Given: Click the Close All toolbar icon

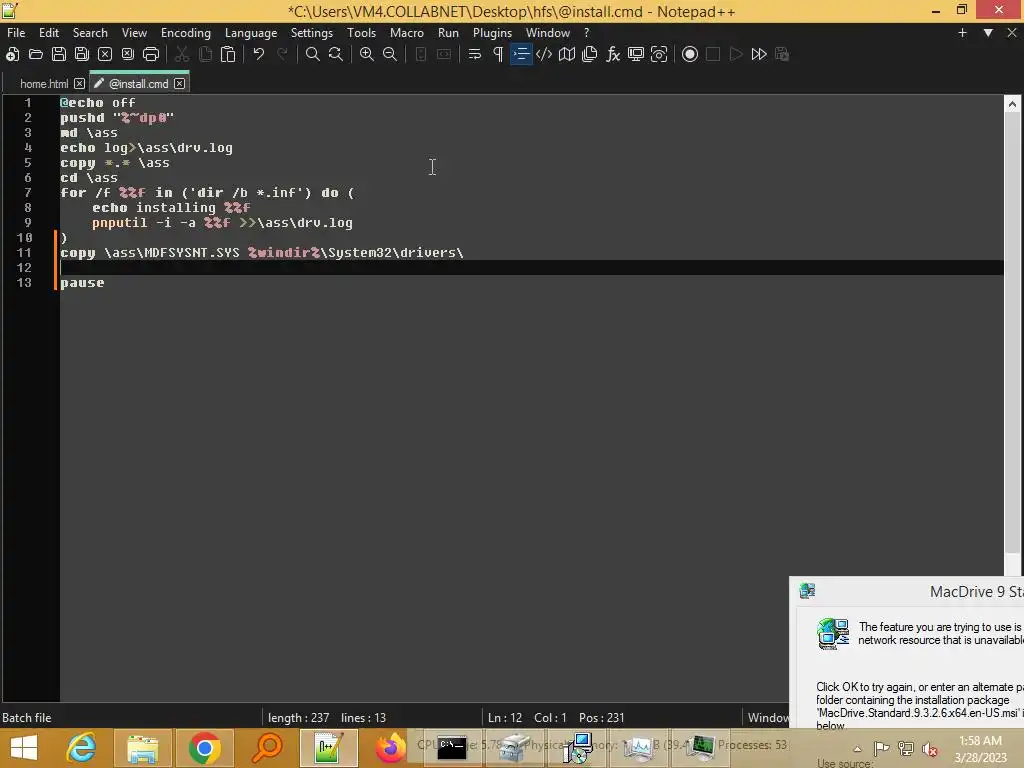Looking at the screenshot, I should point(128,54).
